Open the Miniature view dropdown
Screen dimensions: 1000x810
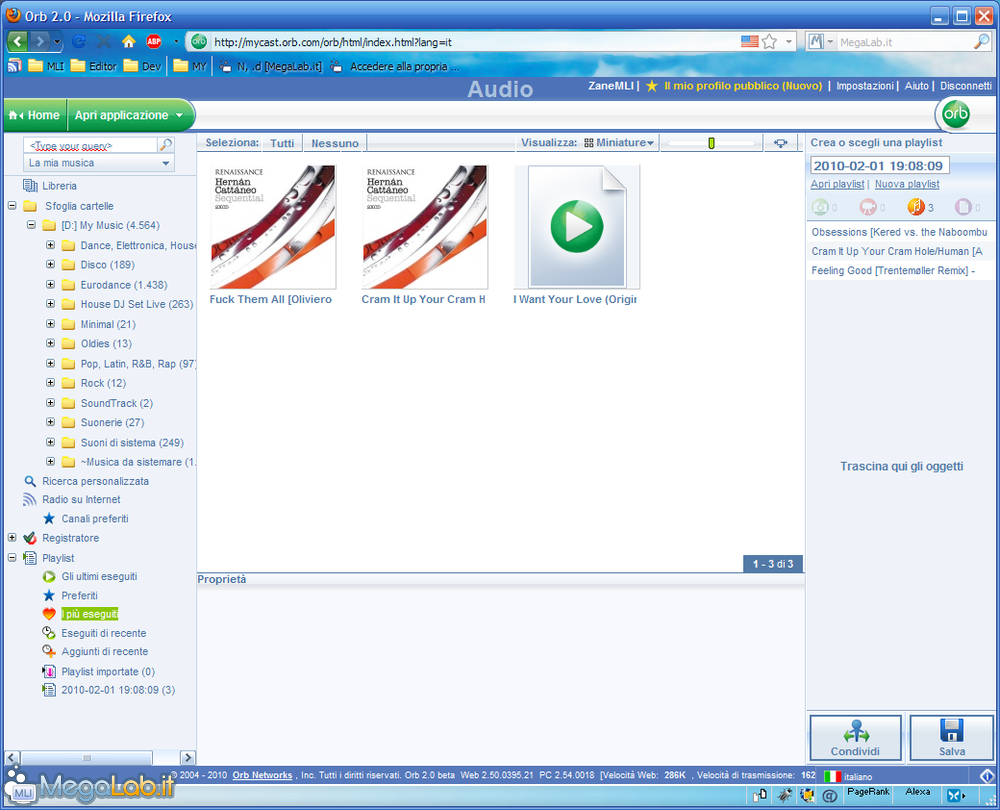click(619, 143)
